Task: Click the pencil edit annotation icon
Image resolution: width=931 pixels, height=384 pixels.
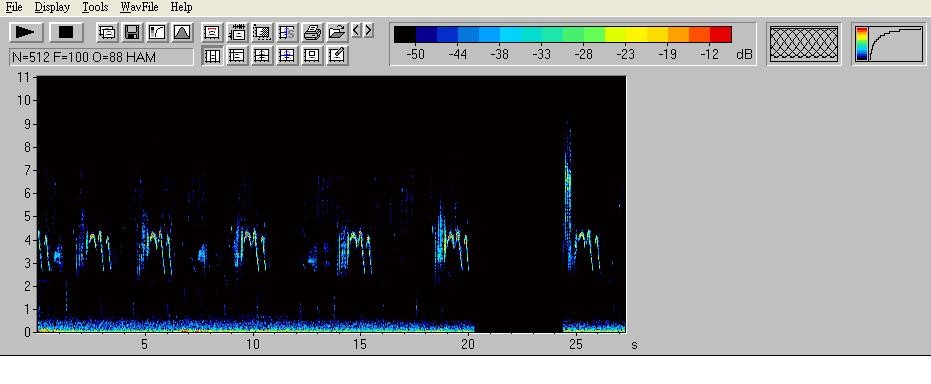Action: (x=337, y=56)
